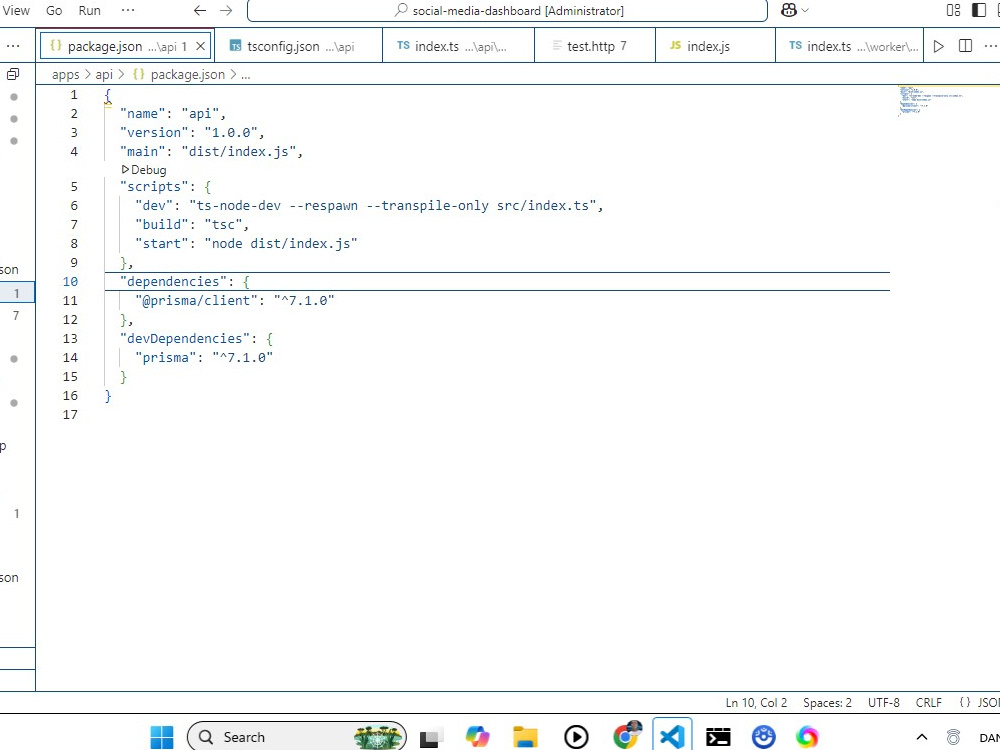Select the package.json editor tab
The height and width of the screenshot is (750, 1000).
(x=126, y=46)
